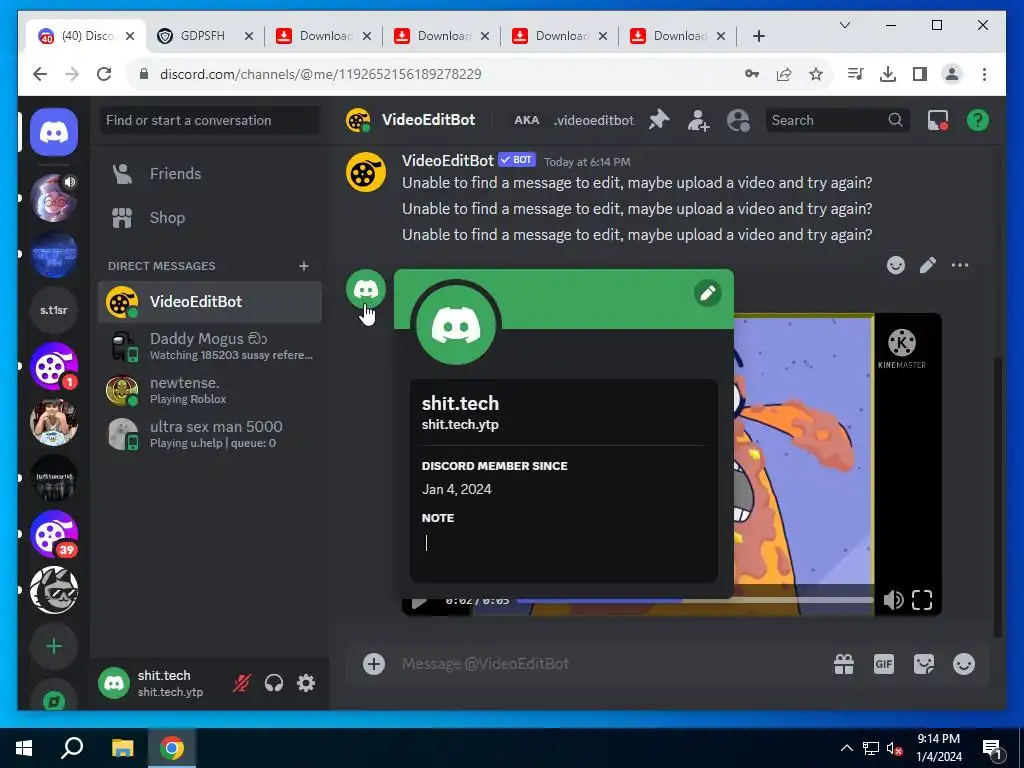Open File Explorer from taskbar
This screenshot has width=1024, height=768.
(x=122, y=748)
